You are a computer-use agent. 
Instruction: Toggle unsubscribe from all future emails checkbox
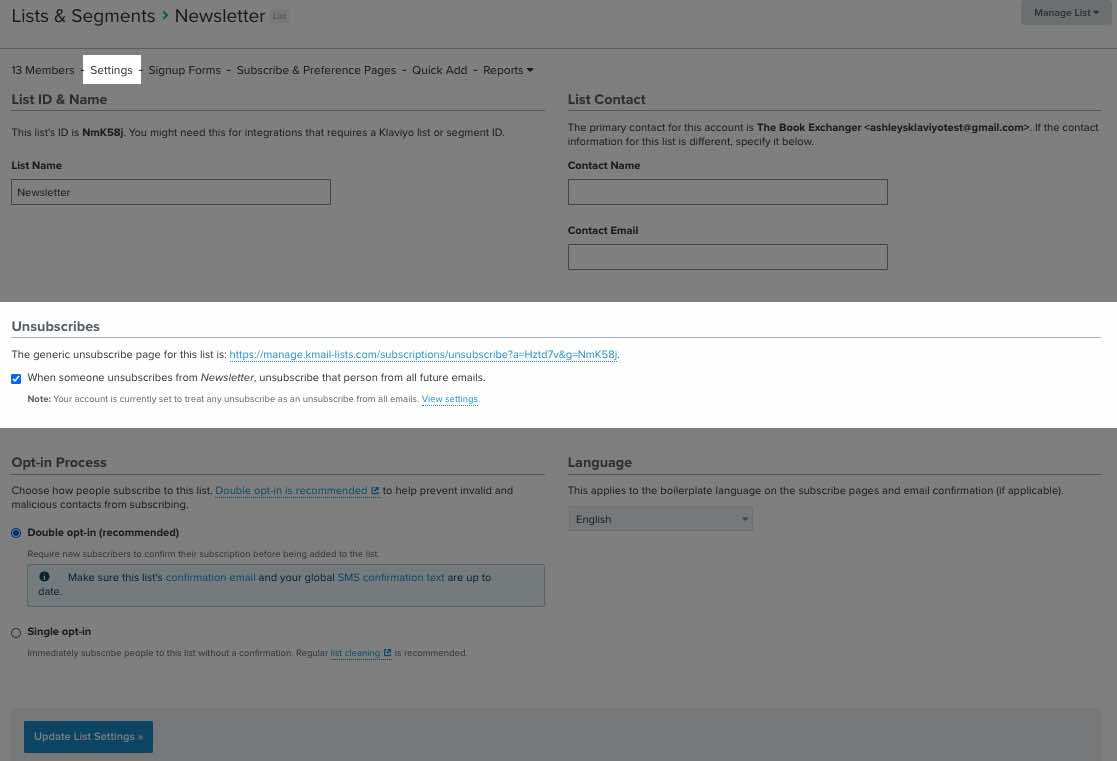point(16,379)
